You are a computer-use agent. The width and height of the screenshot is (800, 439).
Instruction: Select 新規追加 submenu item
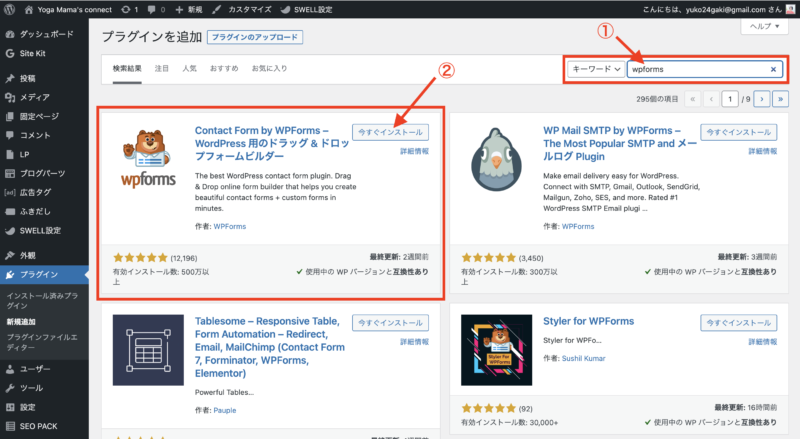coord(21,322)
